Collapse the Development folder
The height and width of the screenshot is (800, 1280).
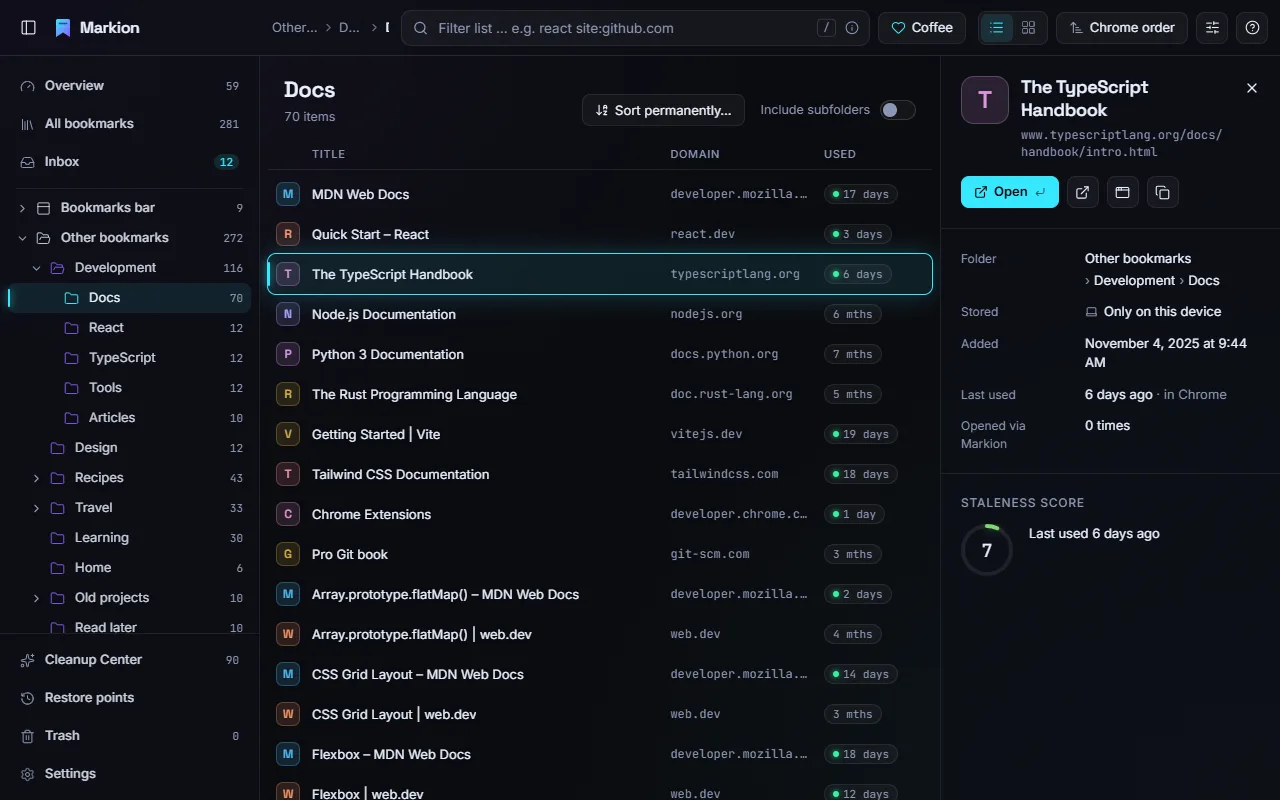(x=36, y=268)
